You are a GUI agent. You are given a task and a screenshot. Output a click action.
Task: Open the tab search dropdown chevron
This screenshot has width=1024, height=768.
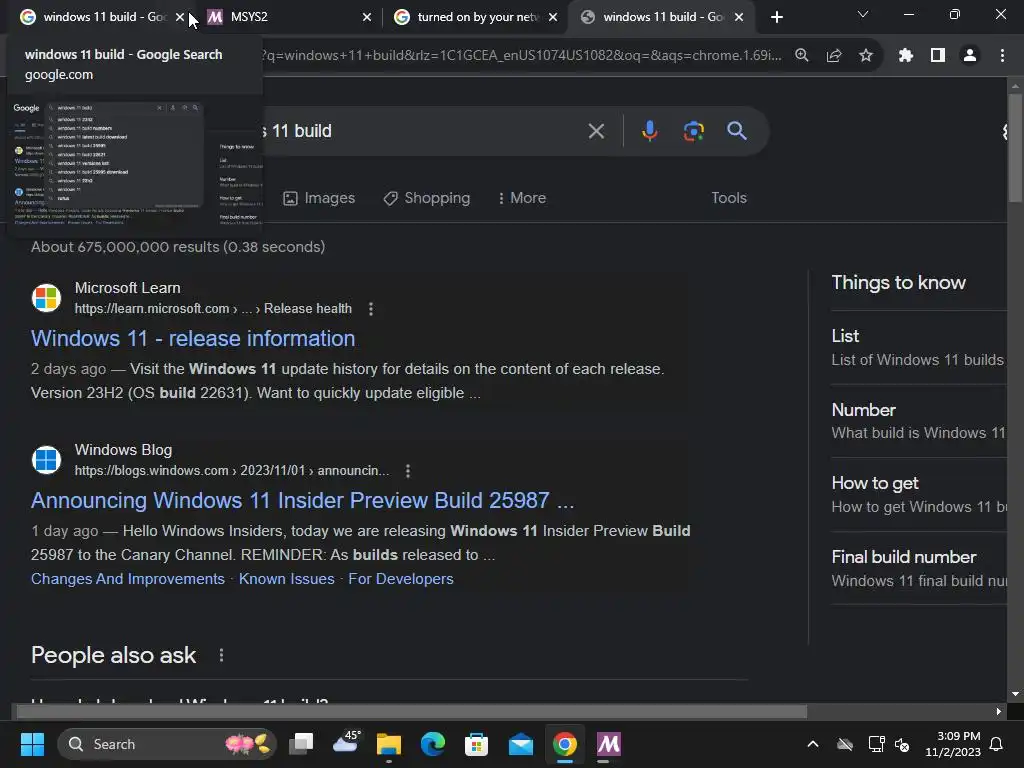[863, 14]
